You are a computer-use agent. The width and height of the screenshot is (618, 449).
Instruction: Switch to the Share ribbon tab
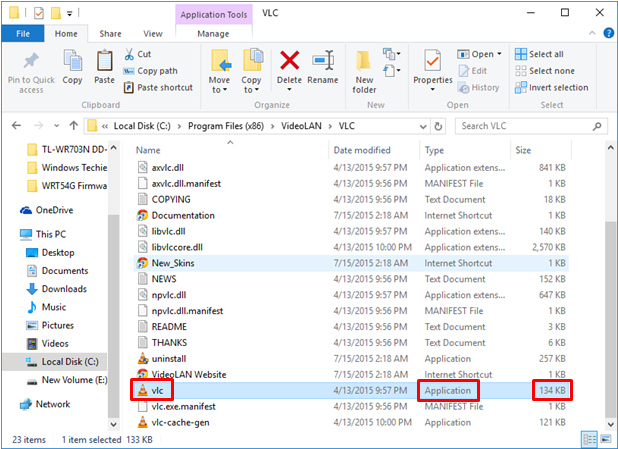110,34
